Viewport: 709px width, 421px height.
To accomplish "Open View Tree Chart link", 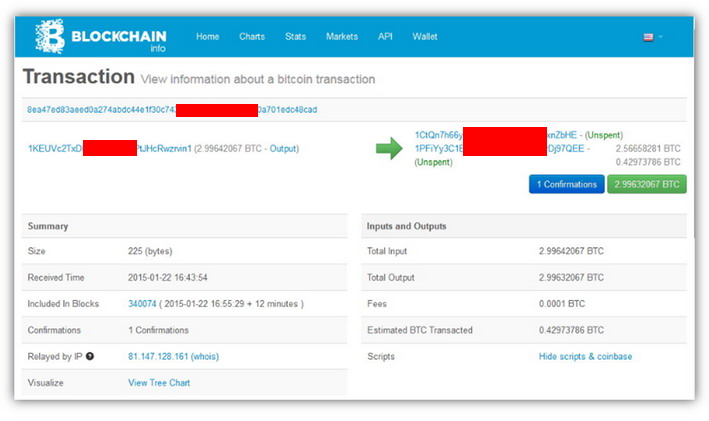I will coord(159,383).
